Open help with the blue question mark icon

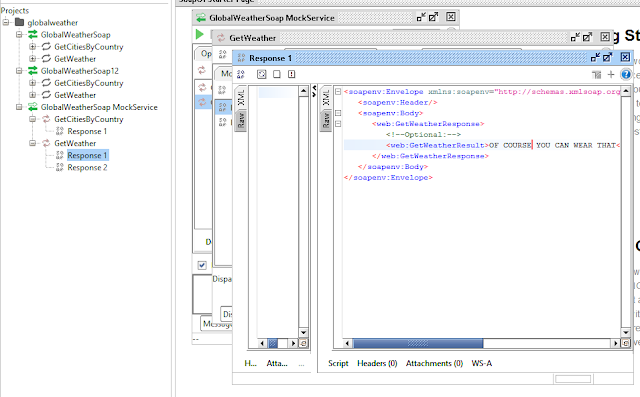click(x=625, y=74)
